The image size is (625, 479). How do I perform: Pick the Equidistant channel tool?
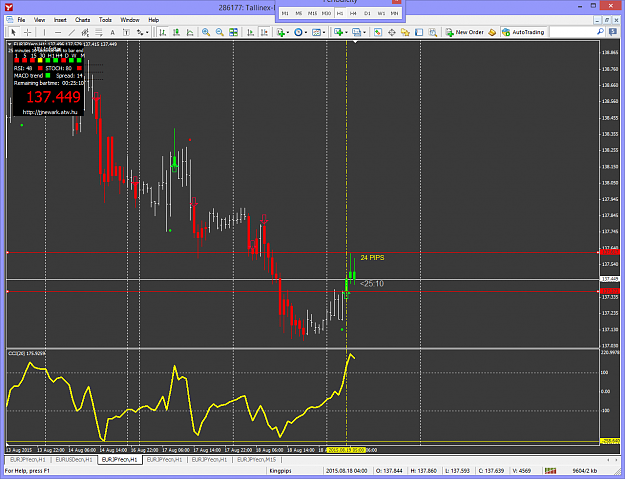coord(85,32)
